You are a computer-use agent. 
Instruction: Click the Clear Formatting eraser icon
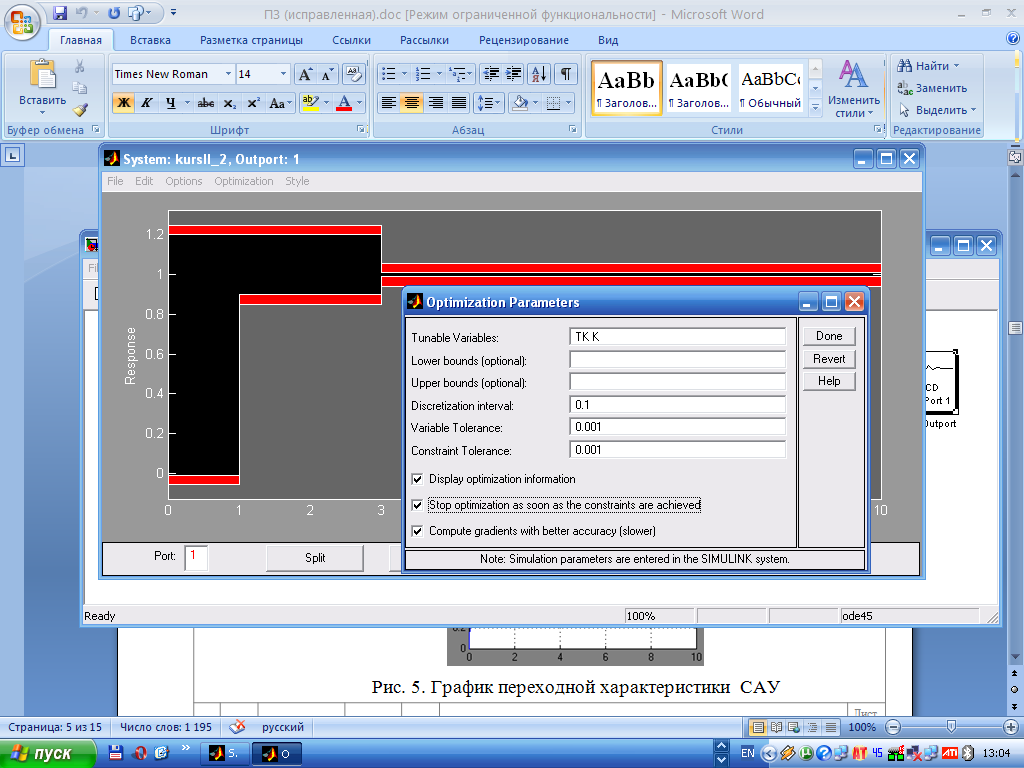(x=354, y=74)
